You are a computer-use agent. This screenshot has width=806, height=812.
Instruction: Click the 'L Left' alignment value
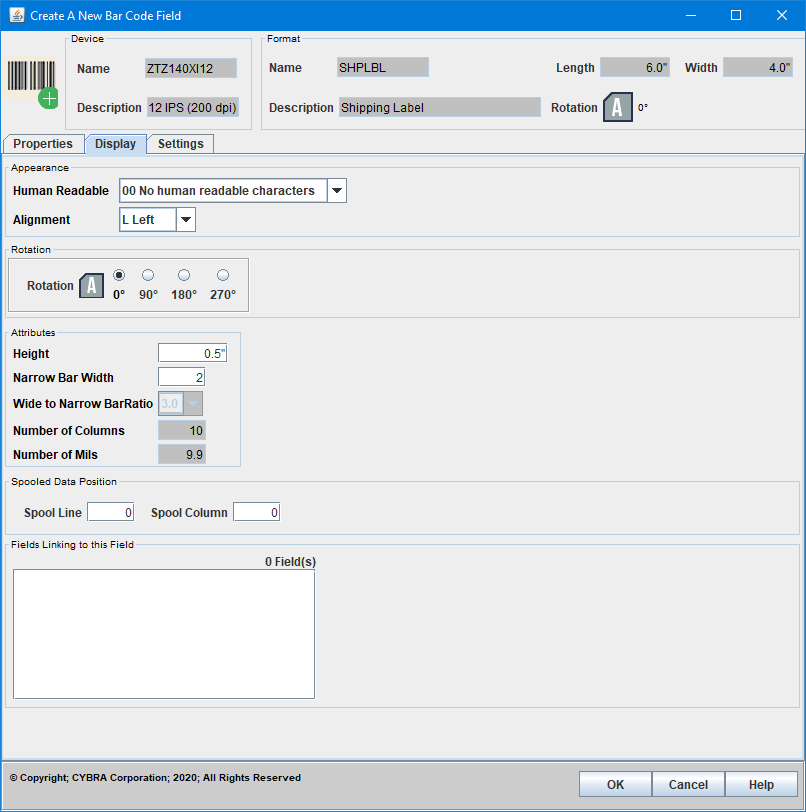pos(138,220)
